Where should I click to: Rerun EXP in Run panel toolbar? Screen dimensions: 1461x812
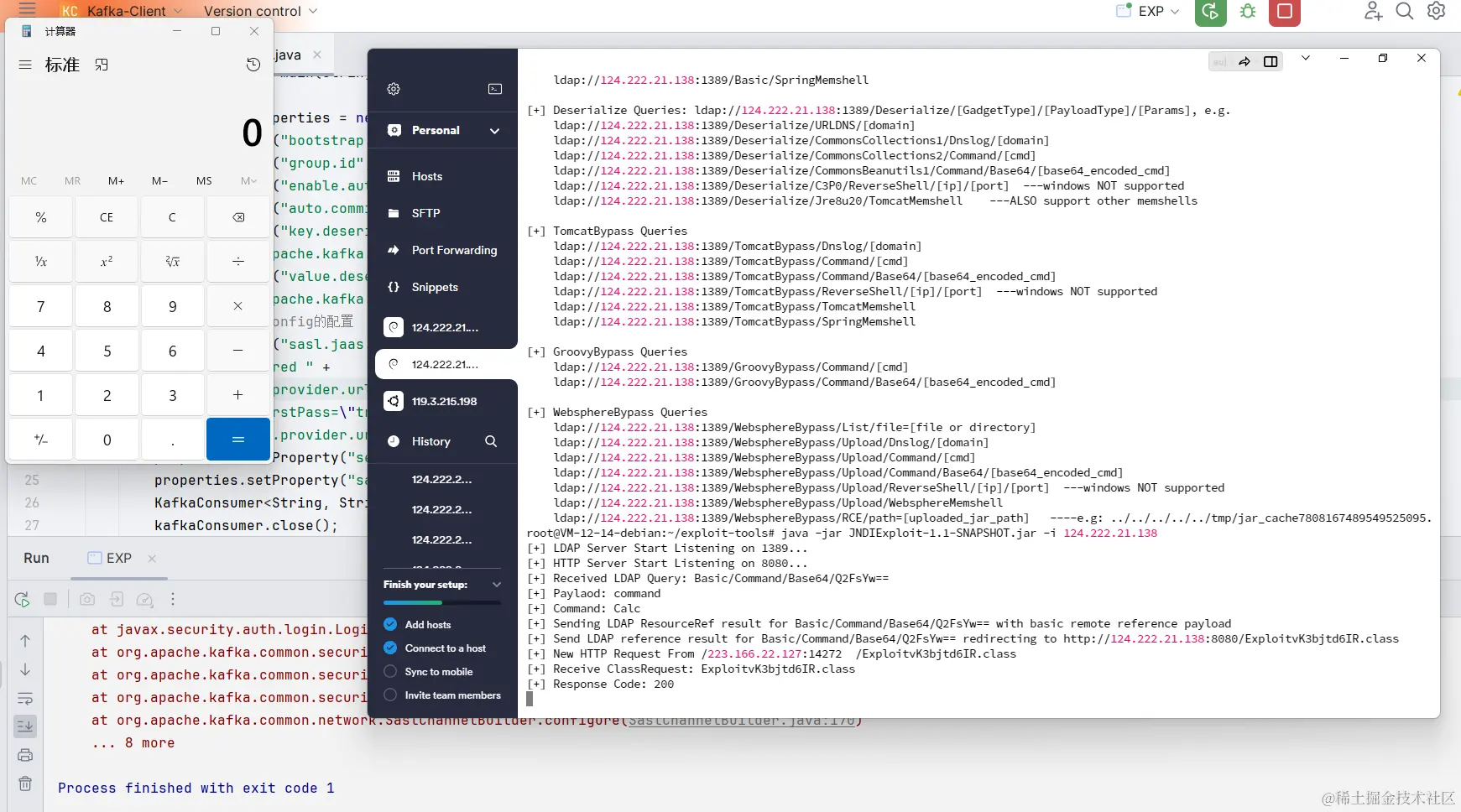coord(23,600)
